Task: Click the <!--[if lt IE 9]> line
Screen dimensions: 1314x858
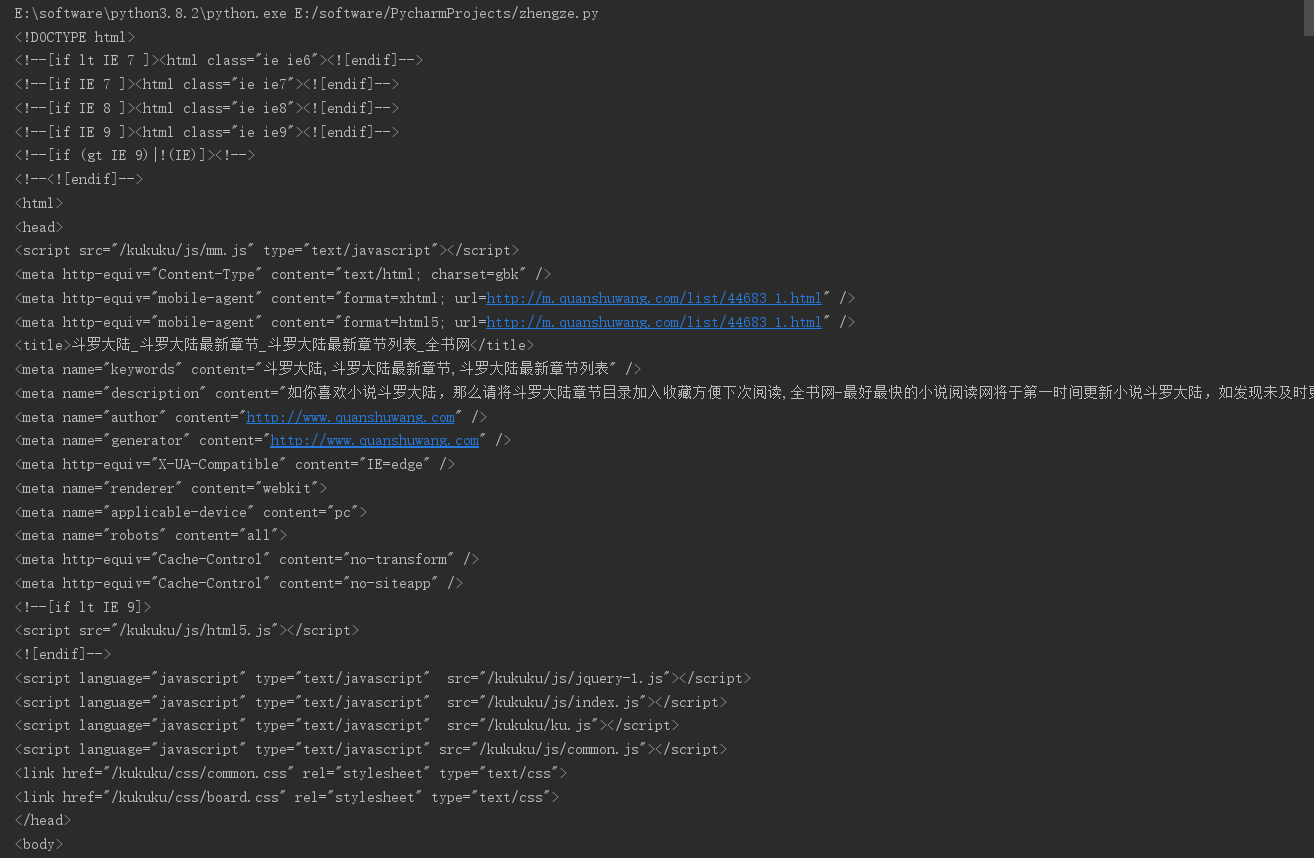Action: [x=83, y=607]
